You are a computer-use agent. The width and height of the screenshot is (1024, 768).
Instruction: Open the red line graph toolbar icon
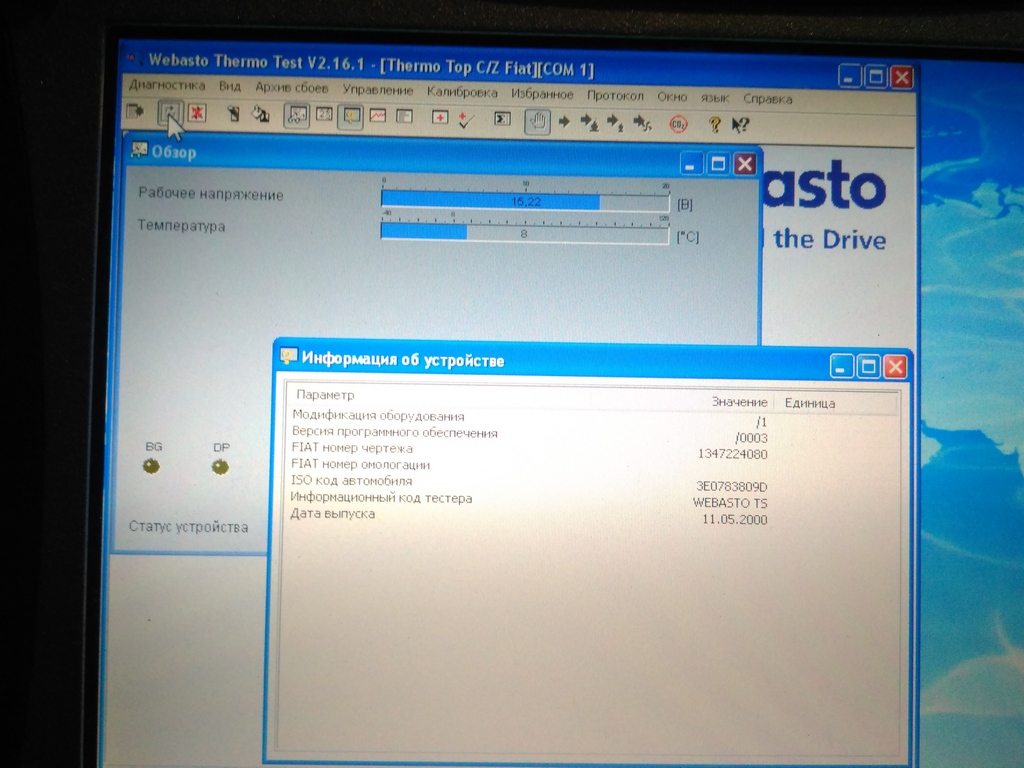378,116
